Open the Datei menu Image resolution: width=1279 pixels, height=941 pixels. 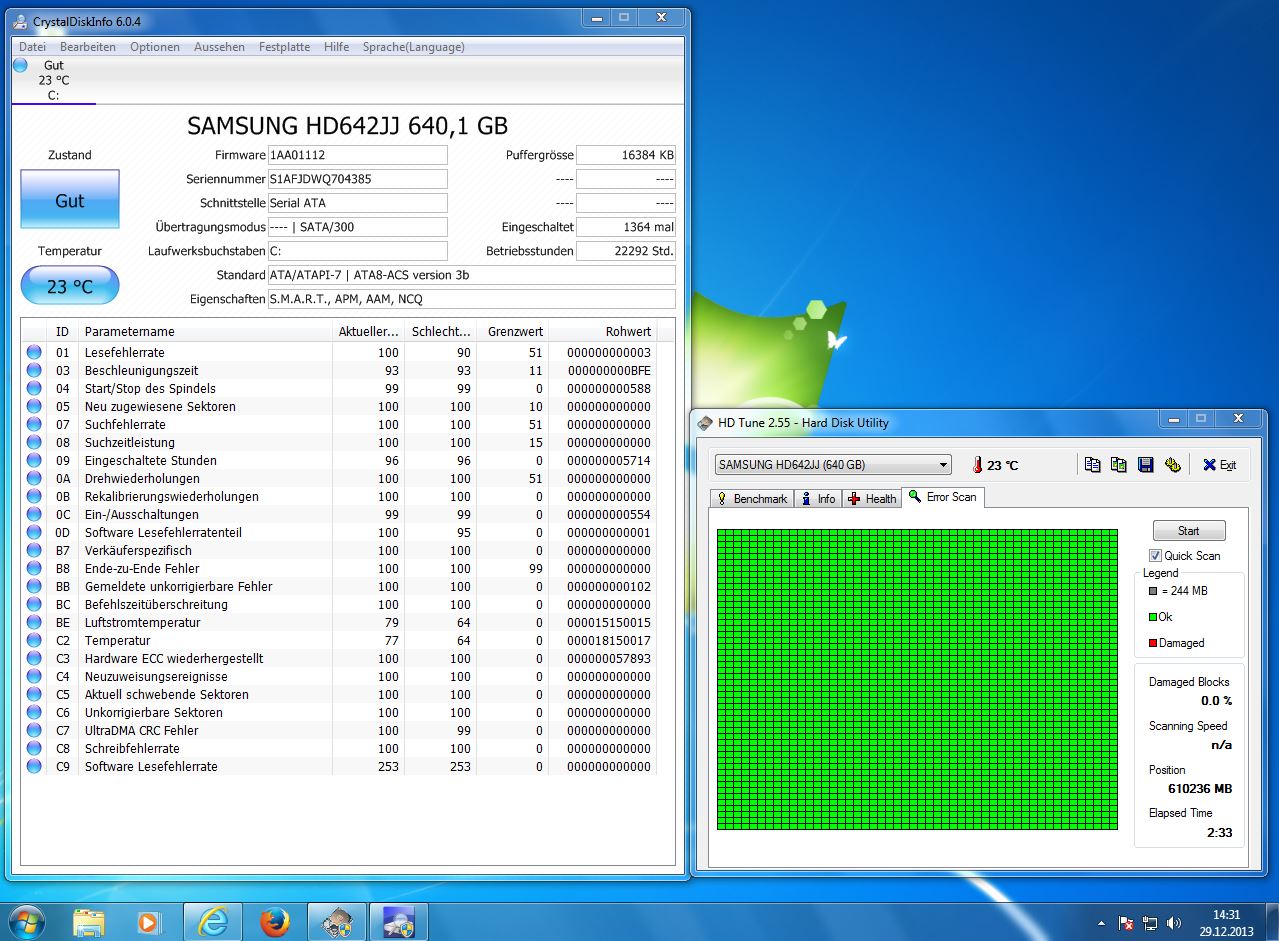pyautogui.click(x=32, y=47)
